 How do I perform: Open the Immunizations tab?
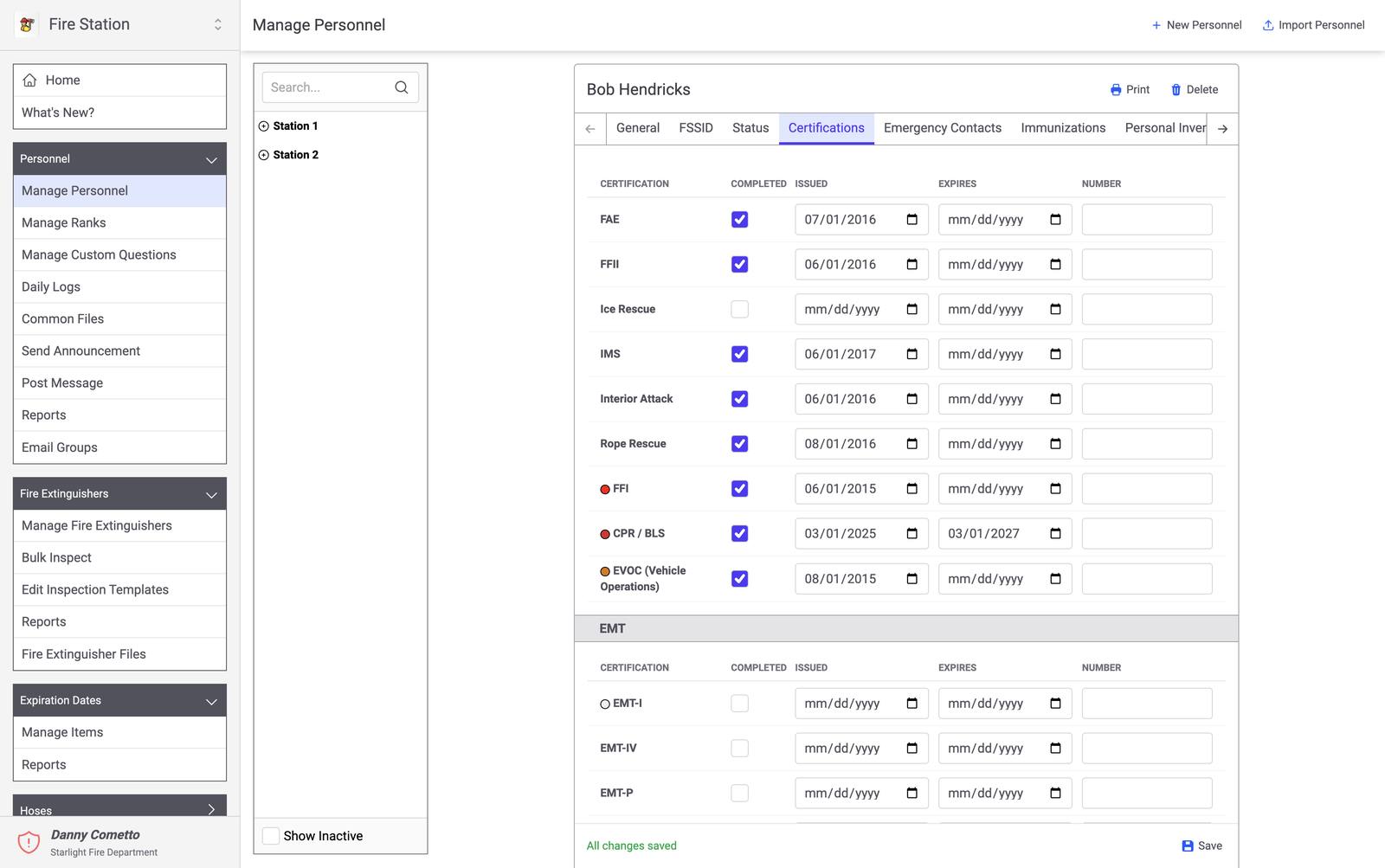pos(1063,128)
